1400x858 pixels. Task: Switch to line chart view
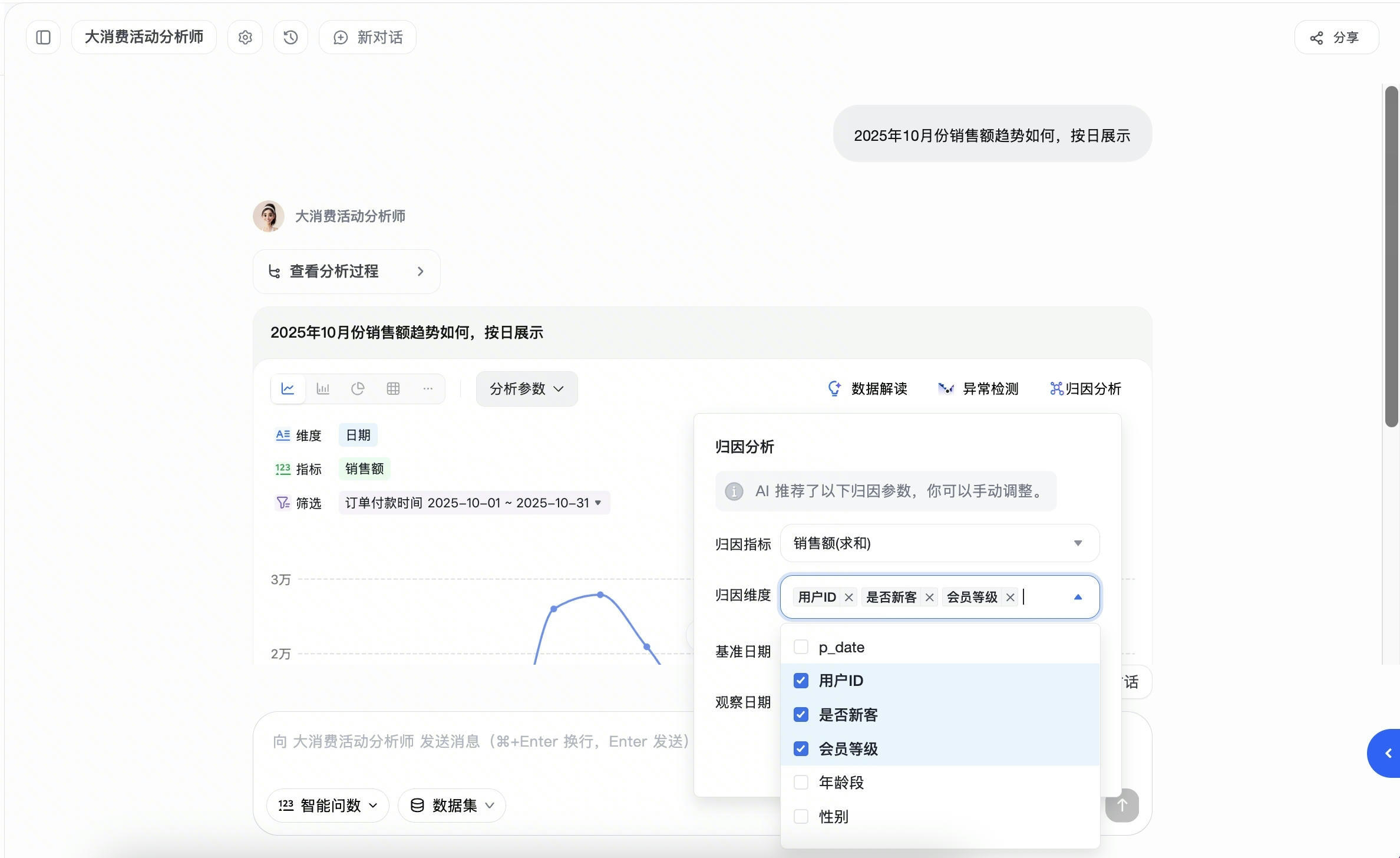point(288,389)
